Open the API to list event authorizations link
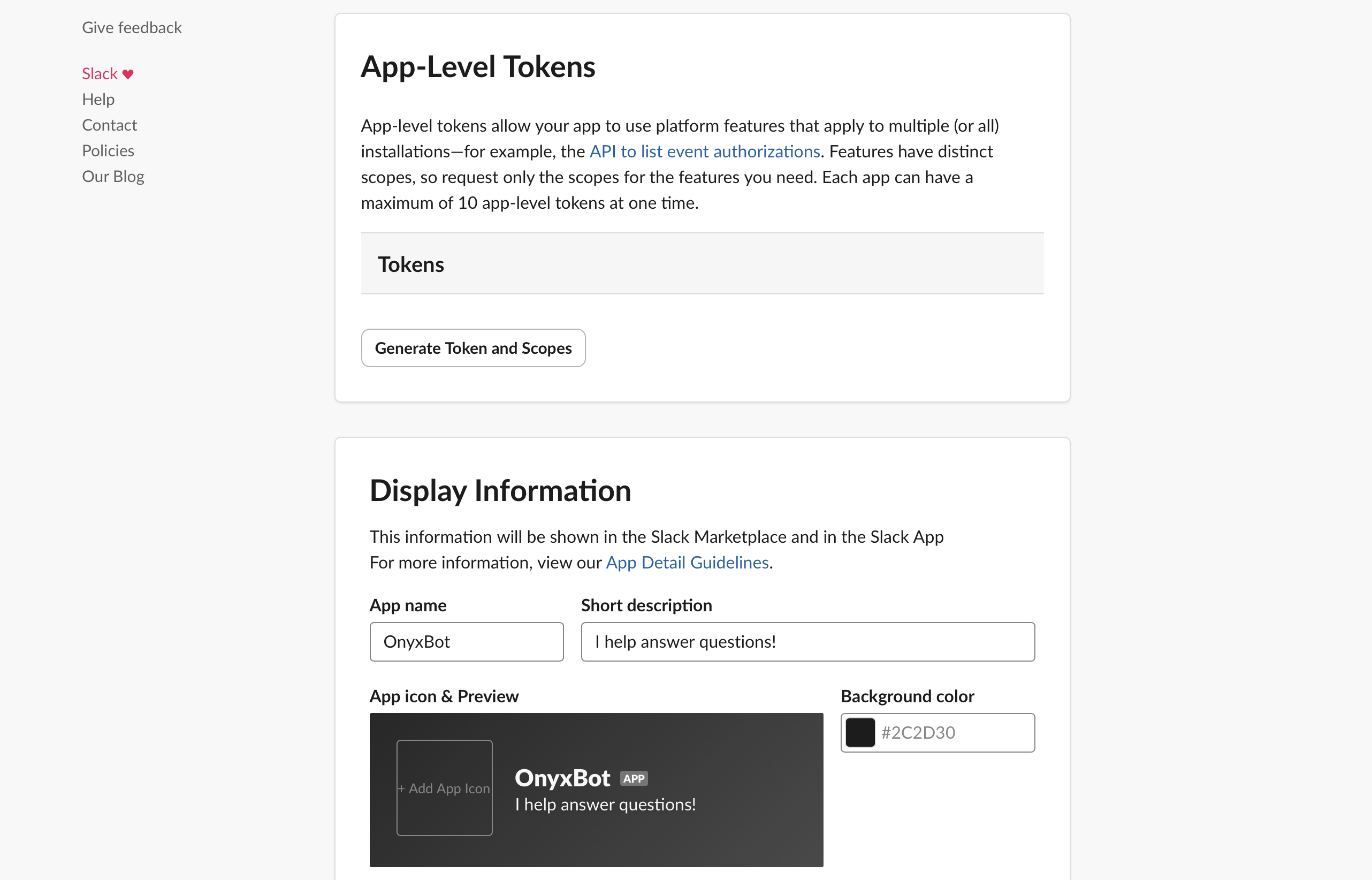Image resolution: width=1372 pixels, height=880 pixels. point(705,151)
